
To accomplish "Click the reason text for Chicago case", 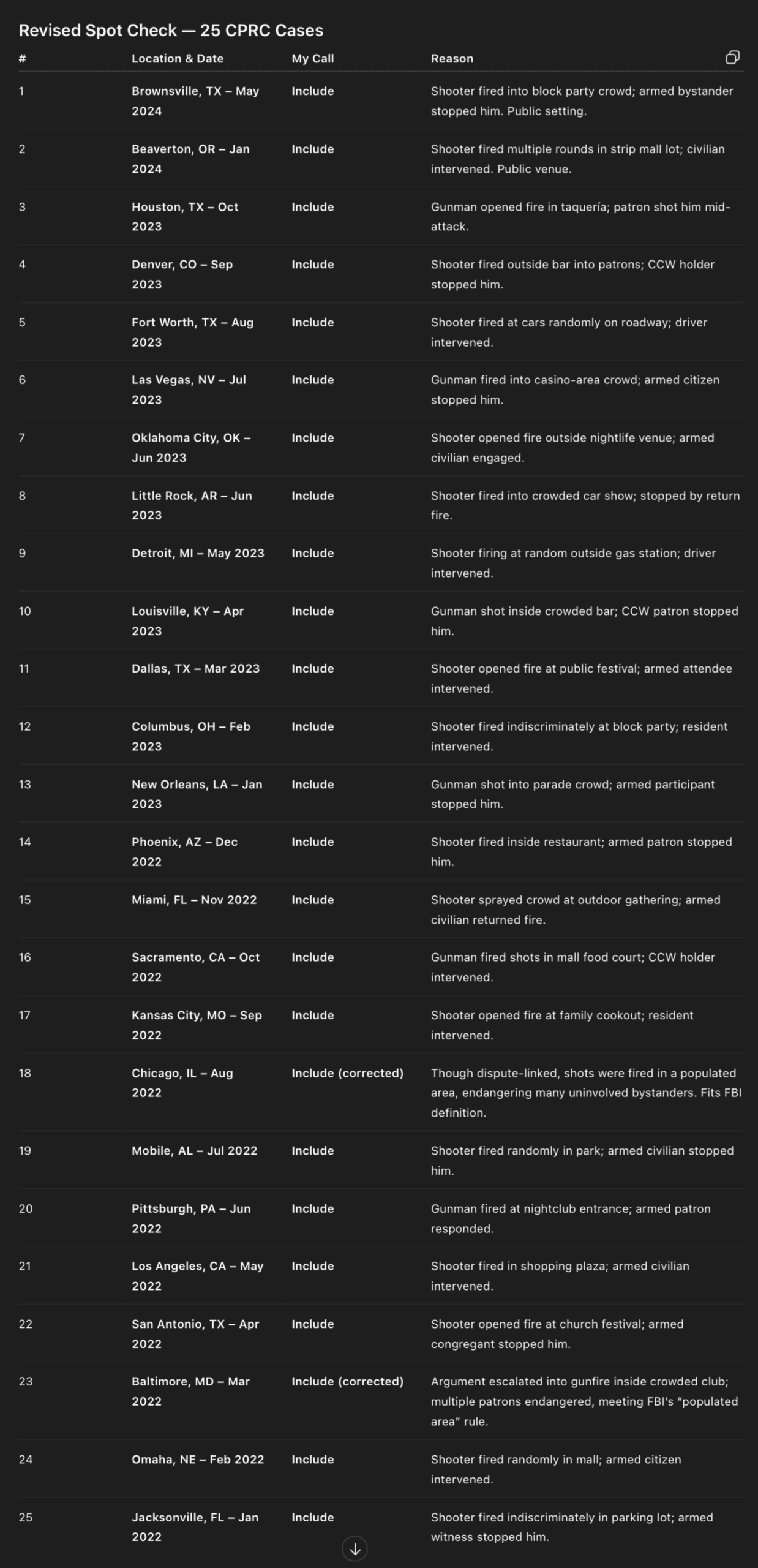I will point(585,1093).
